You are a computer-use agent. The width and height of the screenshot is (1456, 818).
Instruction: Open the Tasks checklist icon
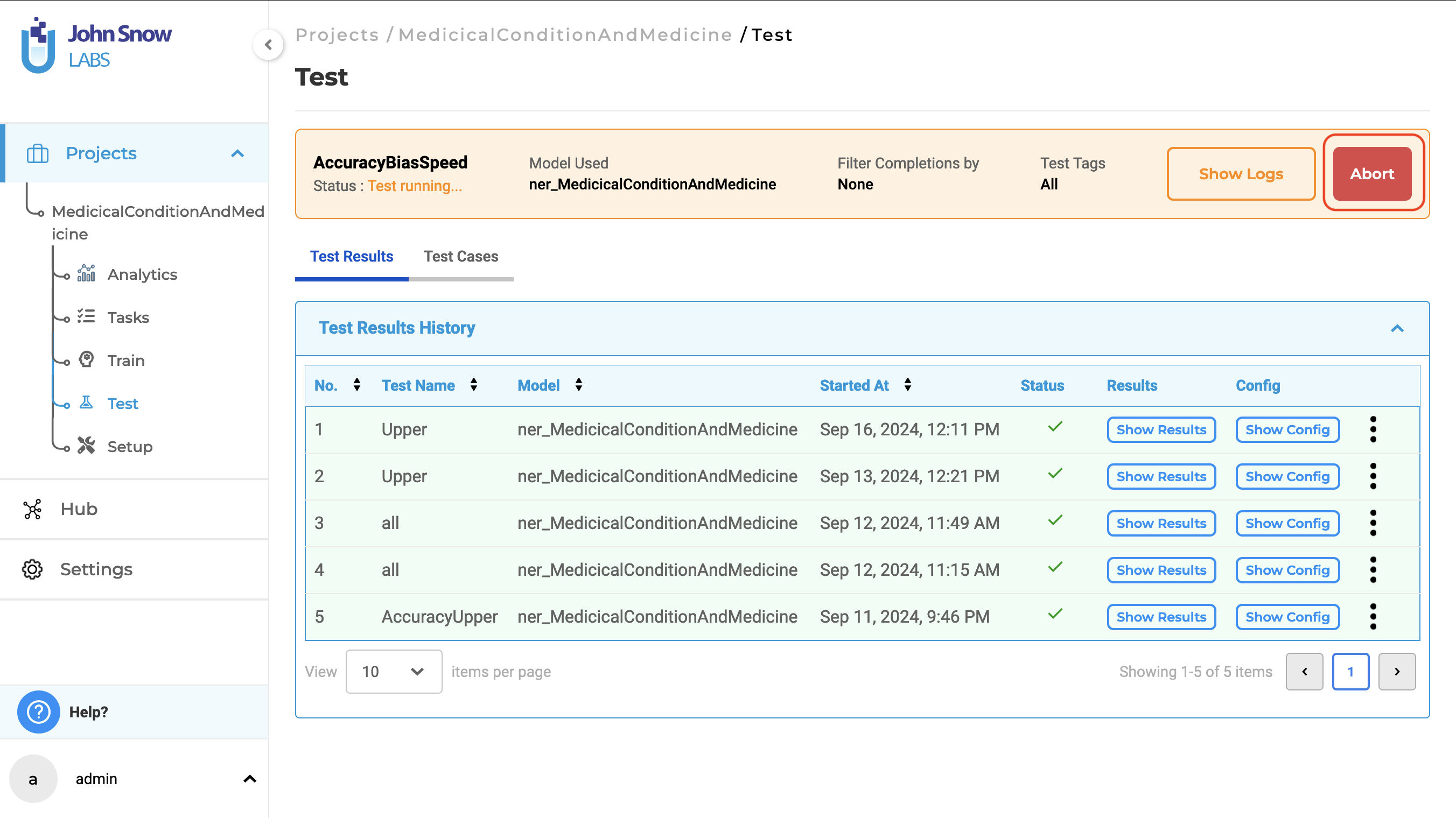pyautogui.click(x=87, y=316)
